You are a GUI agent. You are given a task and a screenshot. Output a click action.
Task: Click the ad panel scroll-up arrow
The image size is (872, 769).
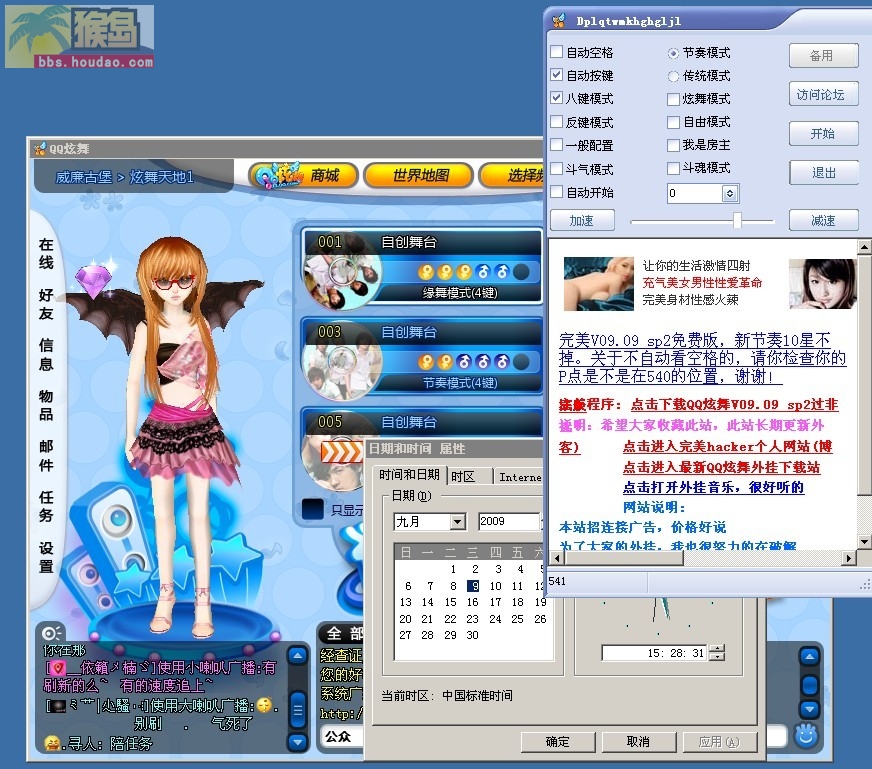click(x=864, y=246)
